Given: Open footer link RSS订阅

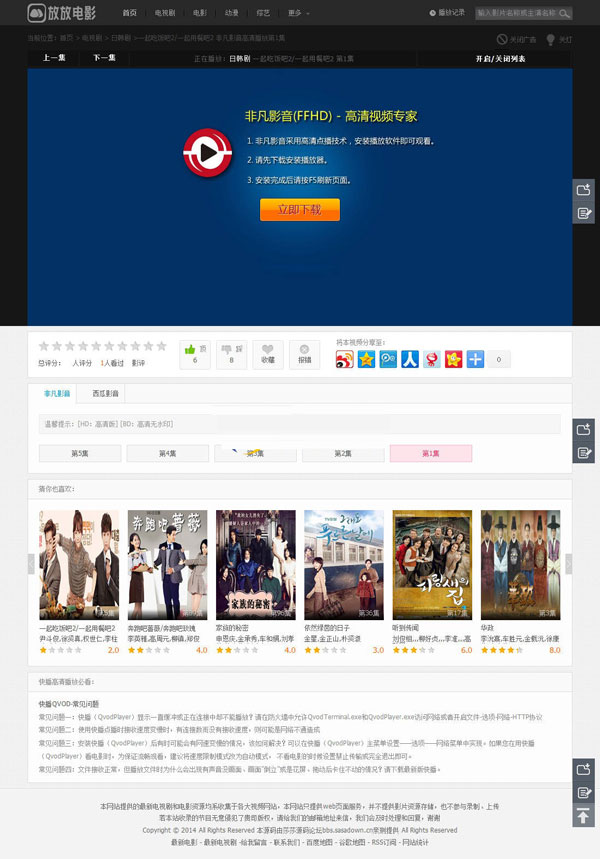Looking at the screenshot, I should pyautogui.click(x=384, y=842).
